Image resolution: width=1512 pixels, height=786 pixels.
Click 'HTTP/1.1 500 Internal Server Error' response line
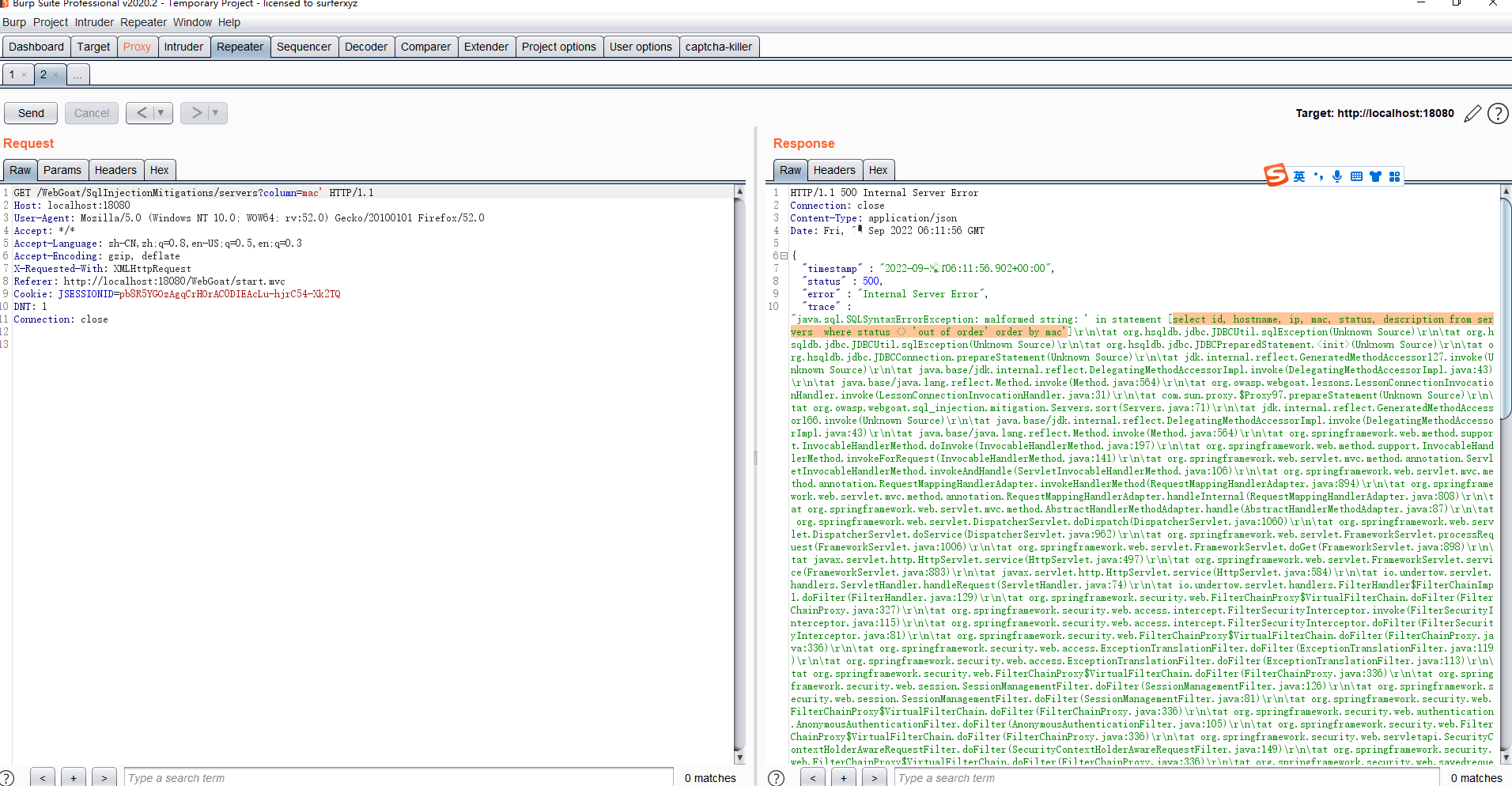[x=884, y=193]
